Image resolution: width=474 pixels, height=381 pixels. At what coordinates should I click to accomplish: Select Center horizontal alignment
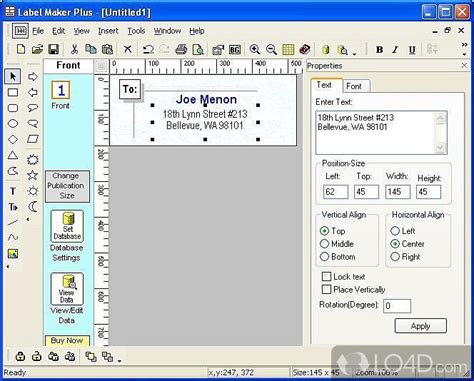407,244
